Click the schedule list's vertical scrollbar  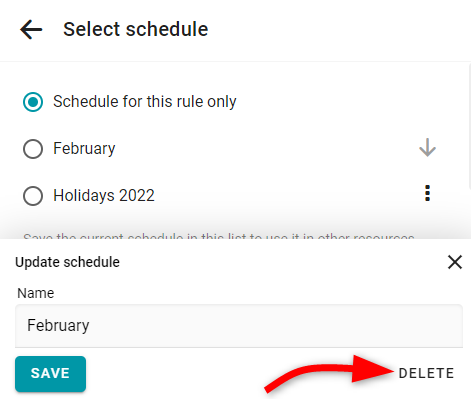[469, 127]
